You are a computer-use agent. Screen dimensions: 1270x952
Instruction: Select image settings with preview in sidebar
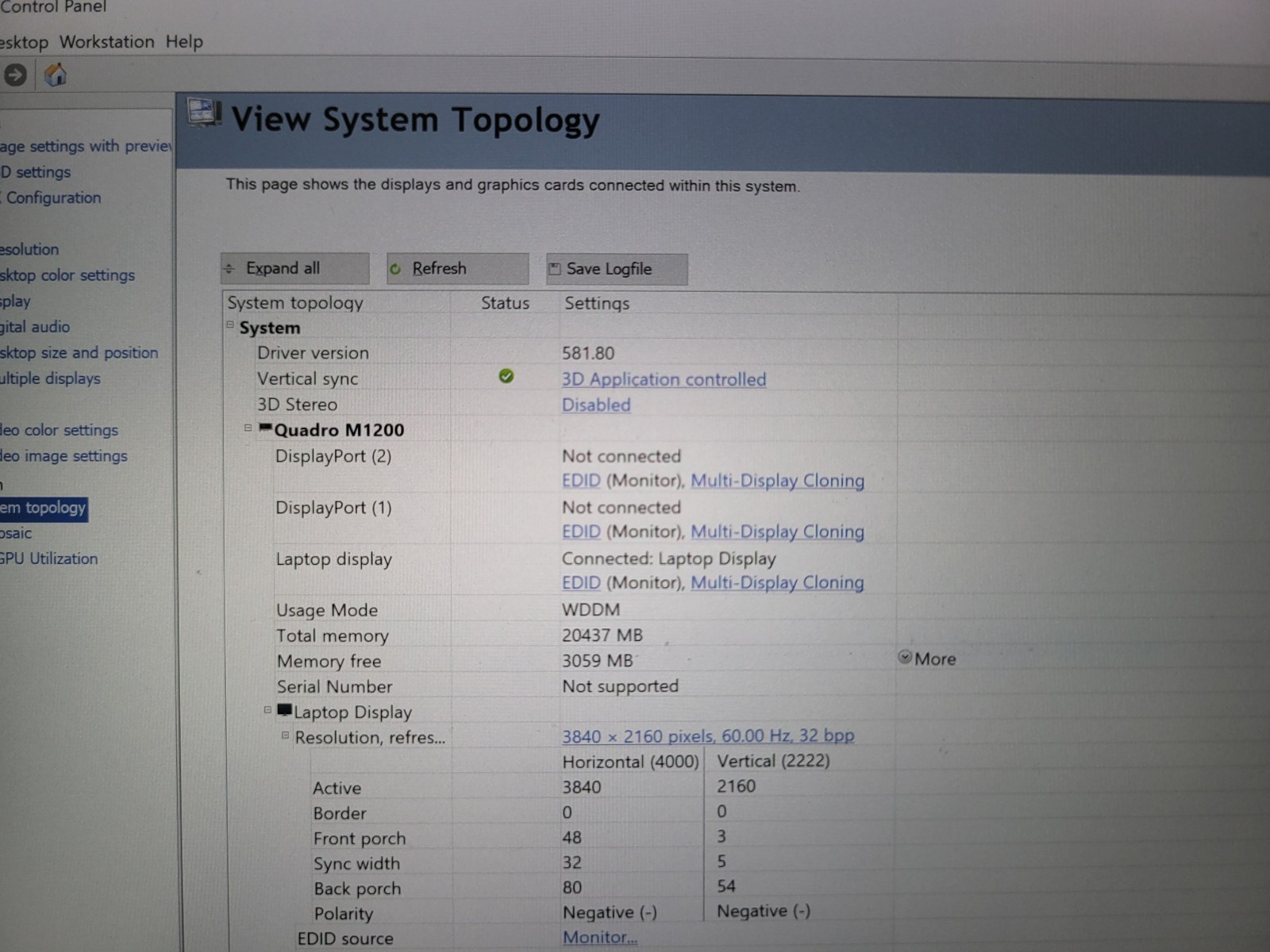[86, 146]
